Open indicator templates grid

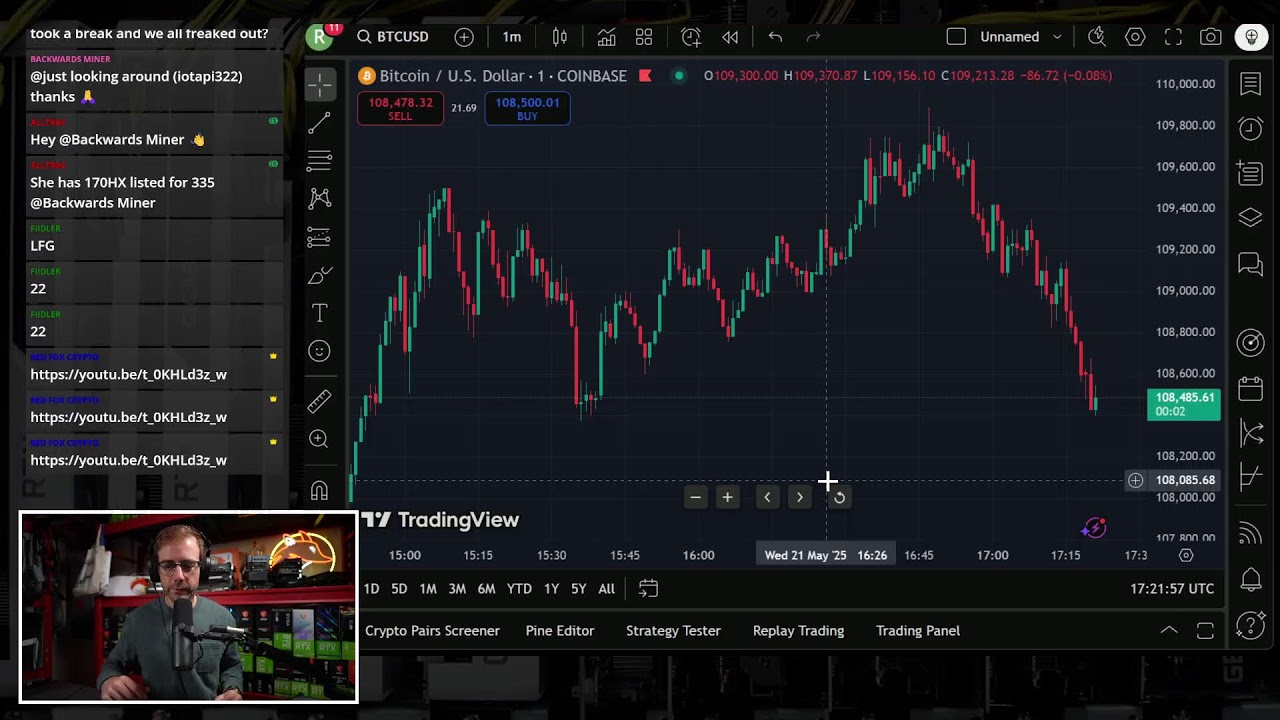(x=644, y=37)
